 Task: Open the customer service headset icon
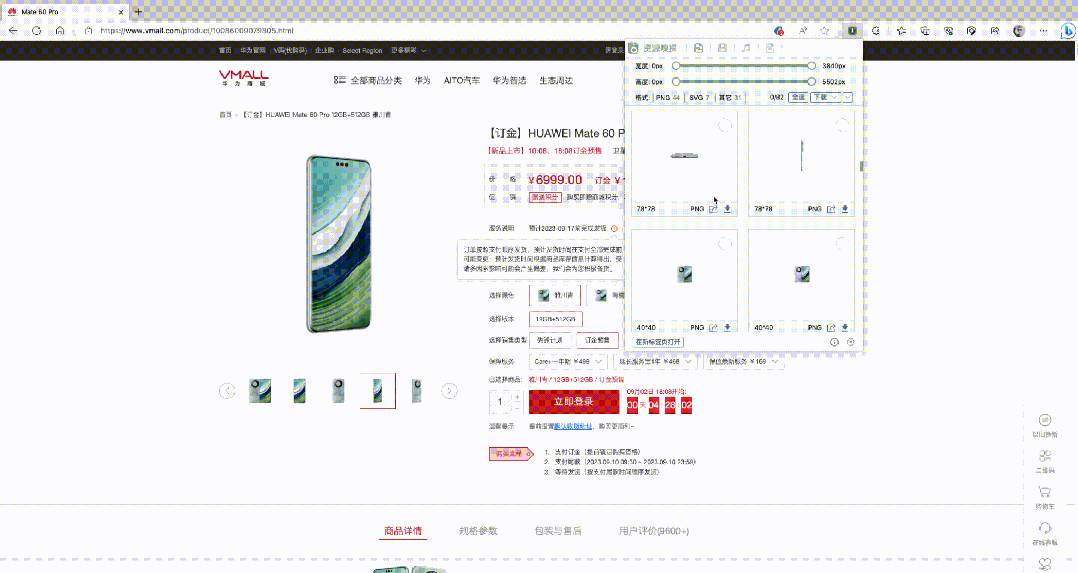click(1045, 528)
